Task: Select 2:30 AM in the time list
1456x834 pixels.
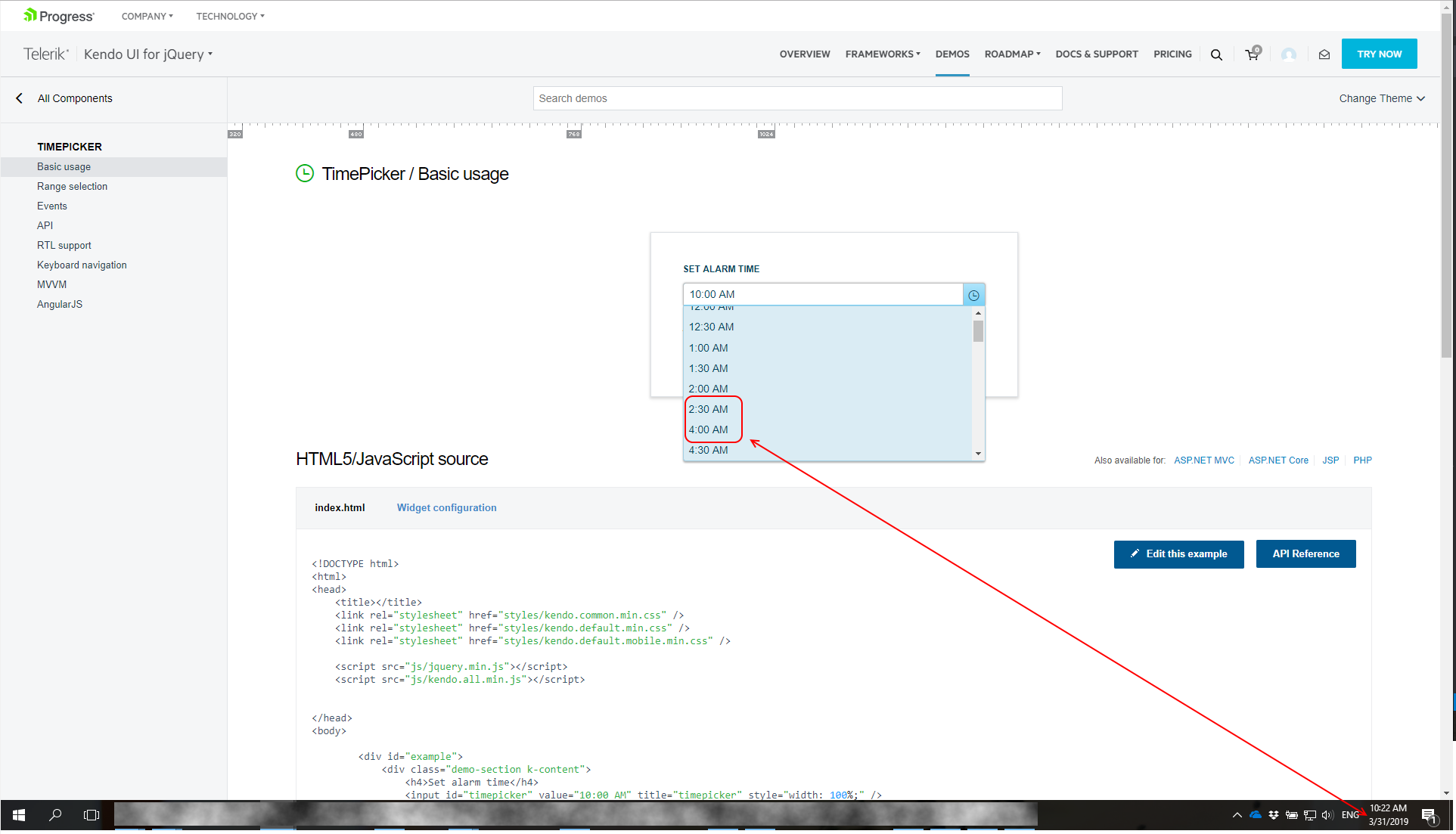Action: click(827, 410)
